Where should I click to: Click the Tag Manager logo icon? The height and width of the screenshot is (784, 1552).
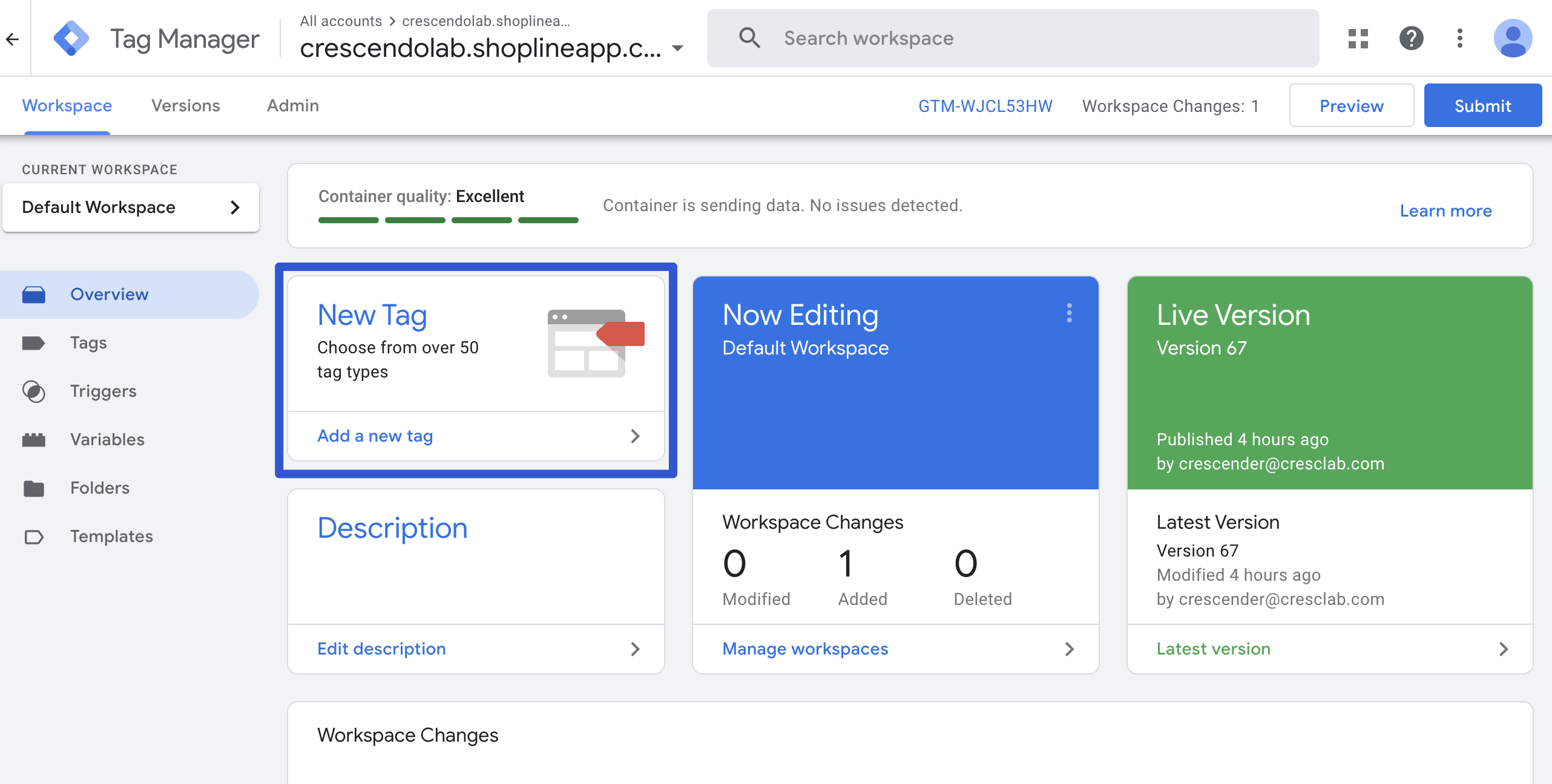point(71,39)
